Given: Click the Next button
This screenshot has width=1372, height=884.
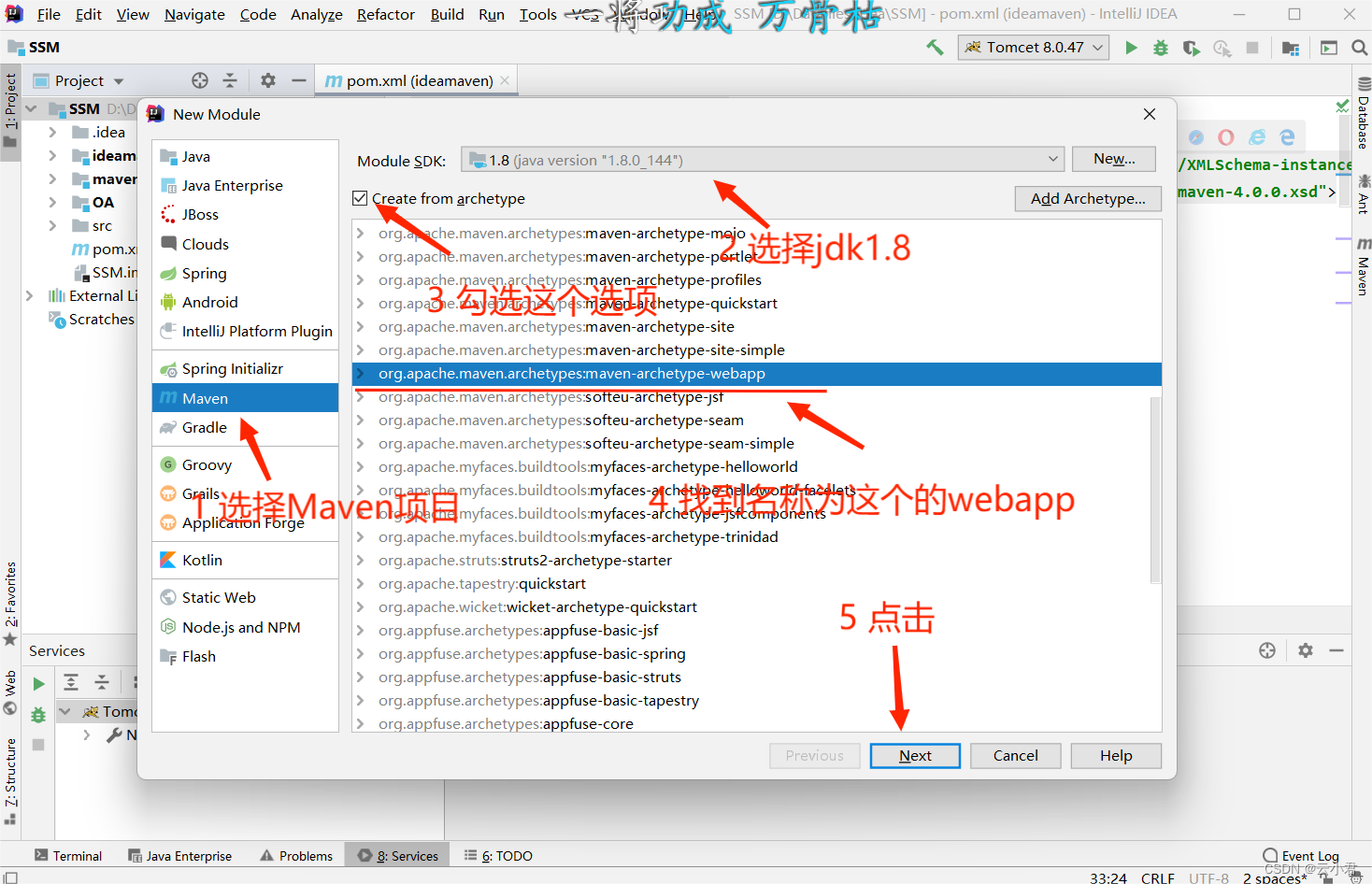Looking at the screenshot, I should pyautogui.click(x=915, y=755).
